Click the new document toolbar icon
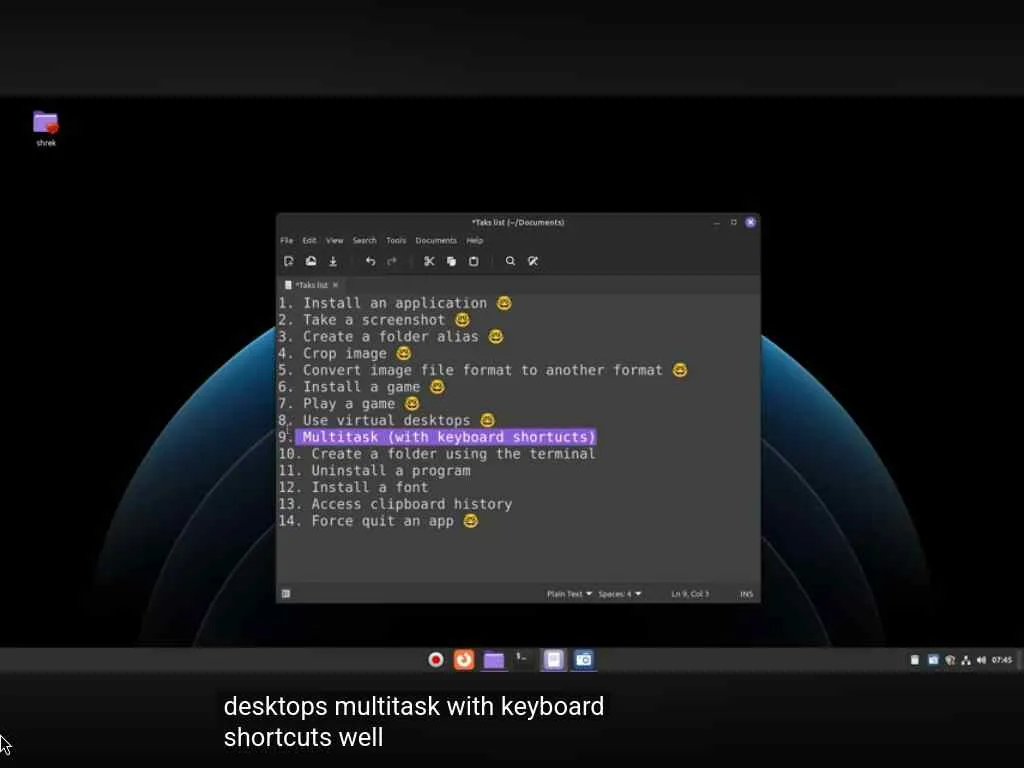This screenshot has height=768, width=1024. click(x=289, y=261)
